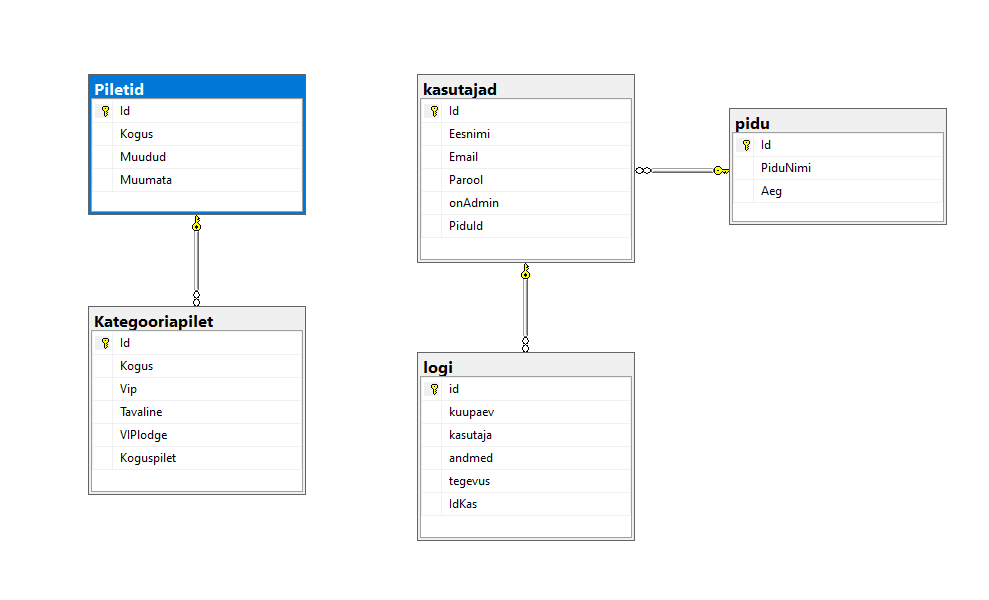Select Kogus column in Kategooriapilet table

point(197,366)
